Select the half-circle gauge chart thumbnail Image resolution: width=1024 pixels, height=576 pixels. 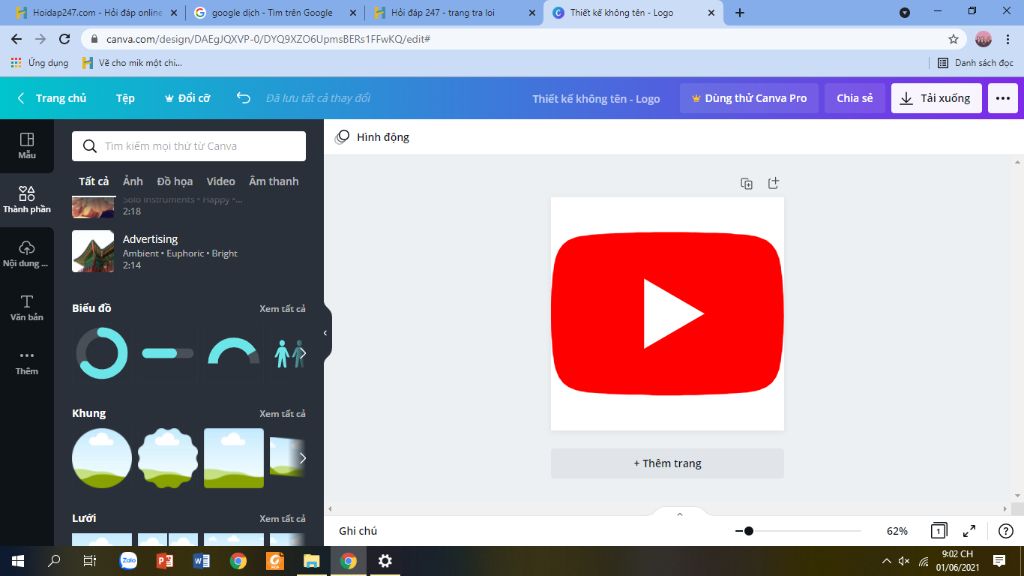(x=233, y=351)
